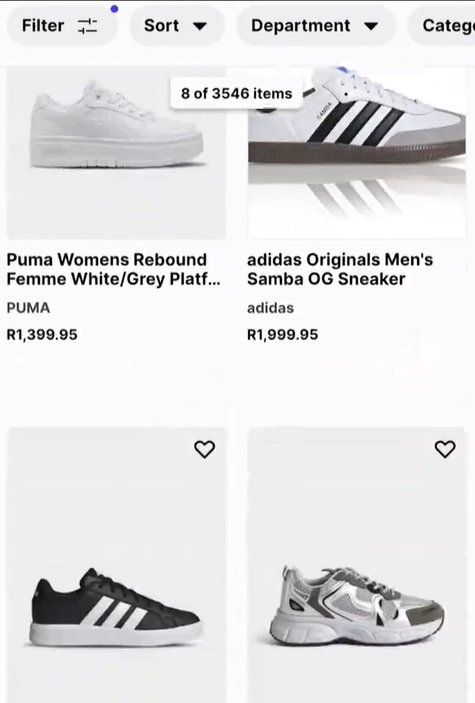Tap the filter sliders icon
The width and height of the screenshot is (475, 703).
point(87,26)
